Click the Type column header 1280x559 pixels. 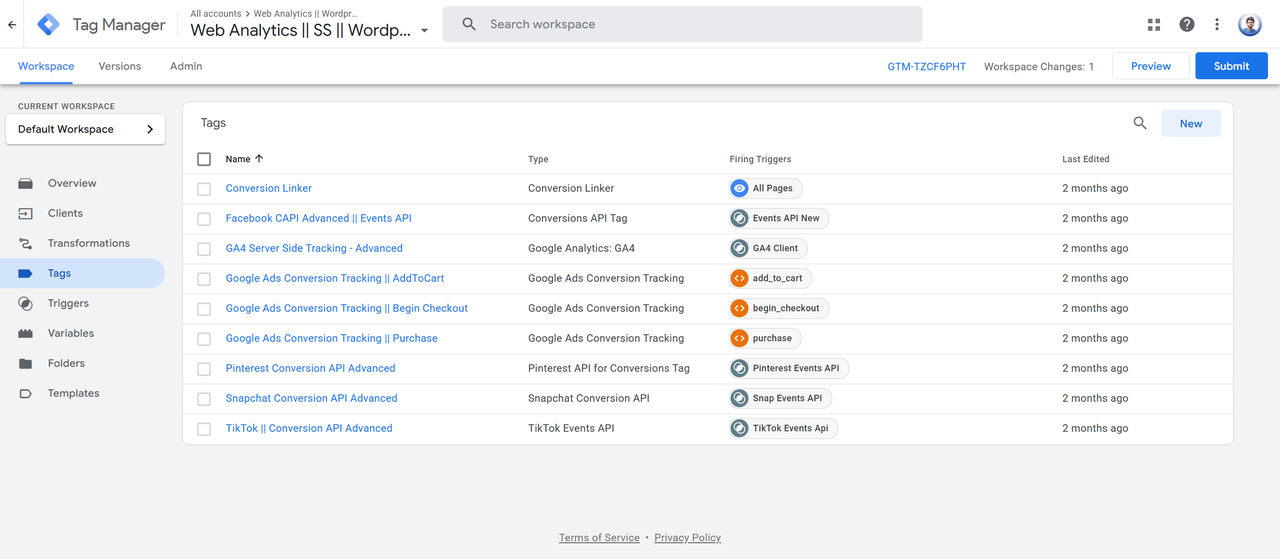tap(538, 159)
